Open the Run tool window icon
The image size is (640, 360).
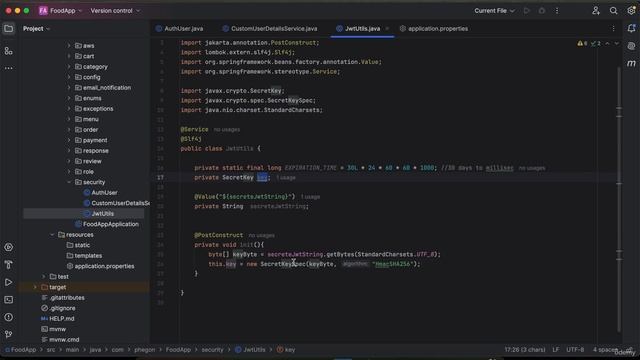[9, 282]
